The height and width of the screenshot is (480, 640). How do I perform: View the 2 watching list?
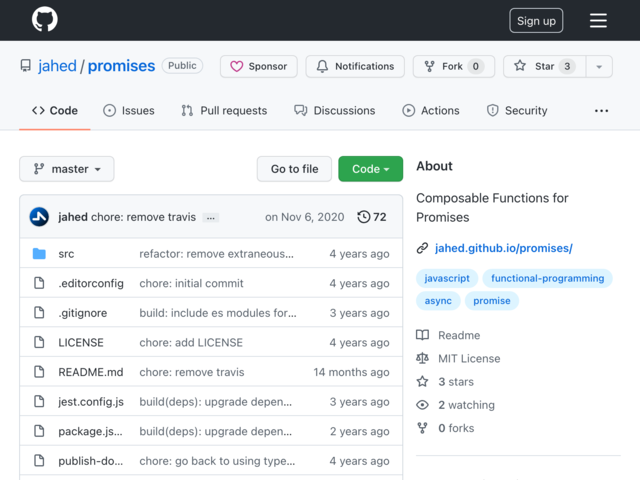(455, 405)
